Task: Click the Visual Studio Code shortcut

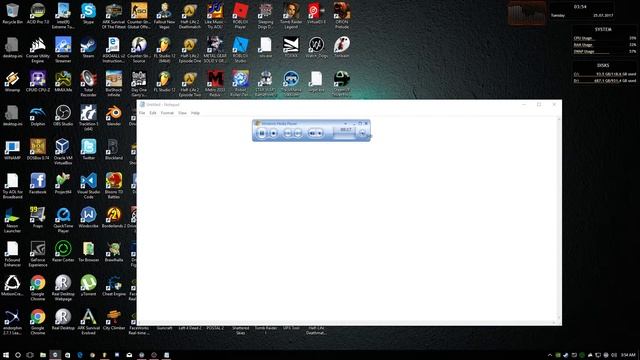Action: coord(88,186)
